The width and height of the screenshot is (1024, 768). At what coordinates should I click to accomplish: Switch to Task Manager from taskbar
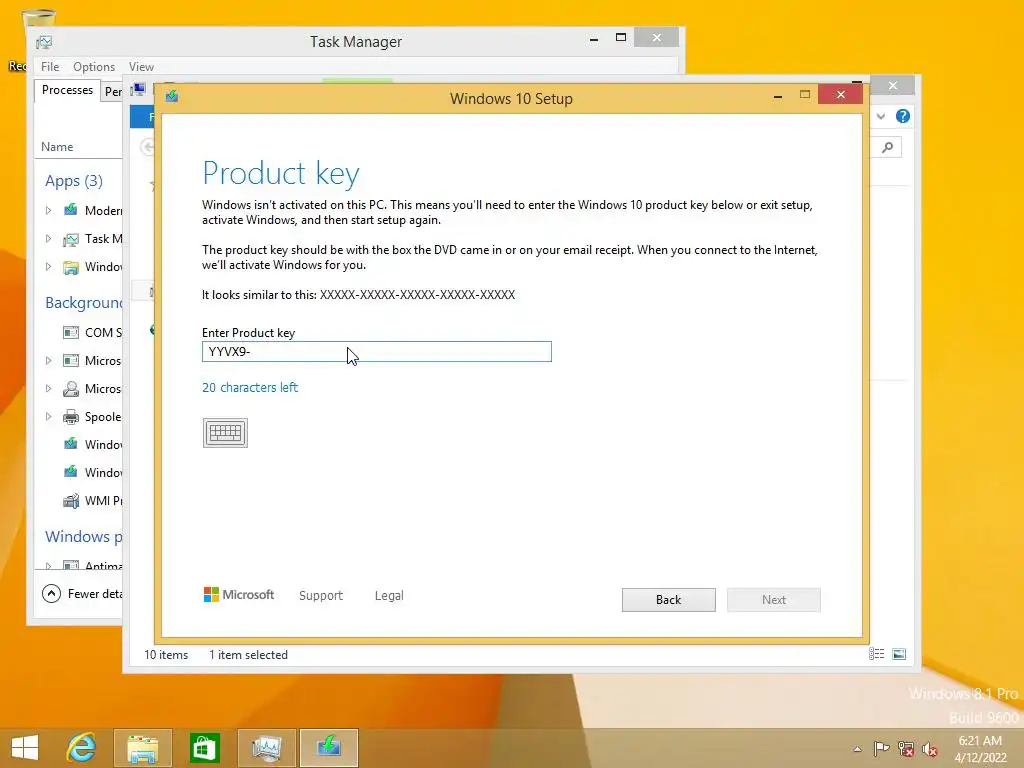[266, 748]
